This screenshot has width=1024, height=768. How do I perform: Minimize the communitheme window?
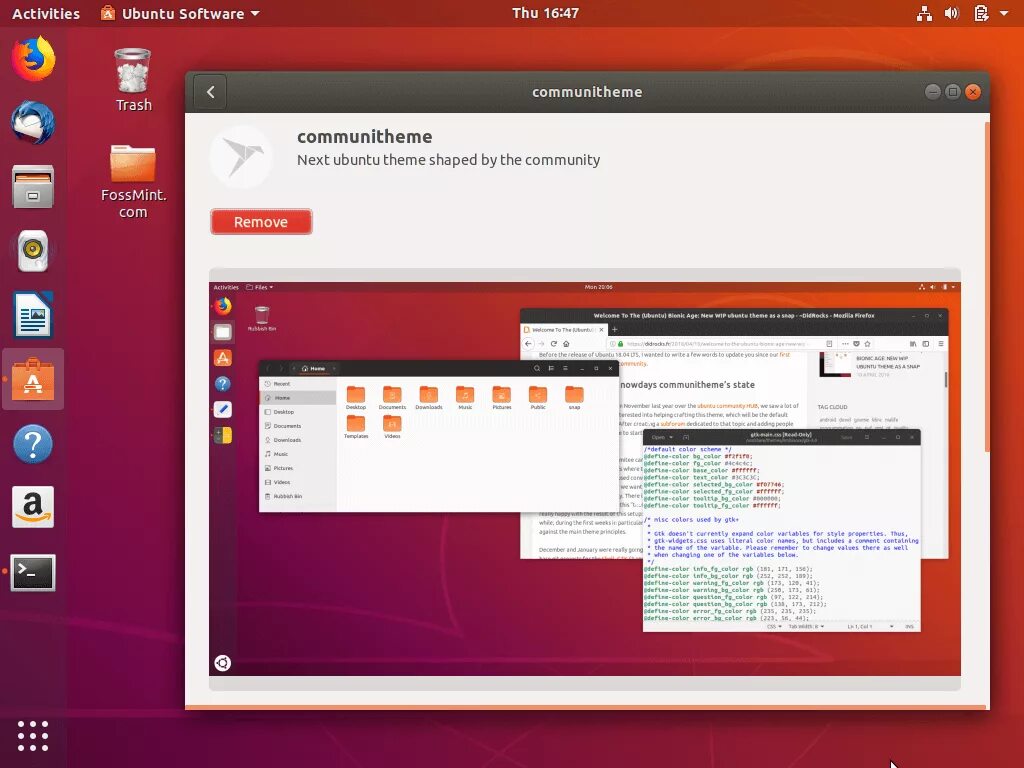click(933, 92)
